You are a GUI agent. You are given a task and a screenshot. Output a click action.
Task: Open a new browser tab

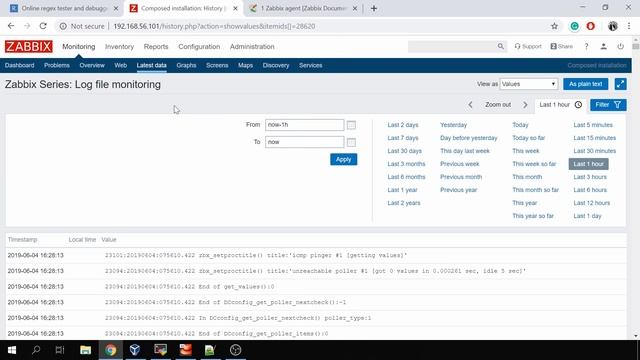tap(374, 8)
